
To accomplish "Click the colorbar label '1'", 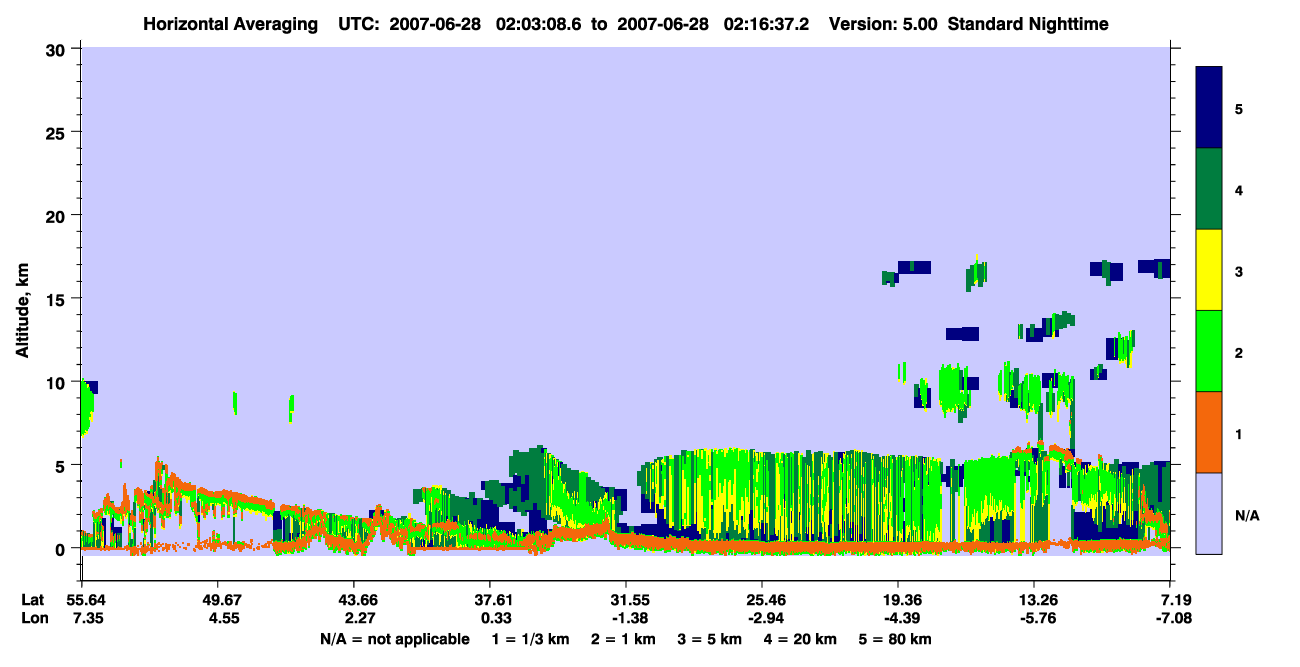I will click(1239, 434).
